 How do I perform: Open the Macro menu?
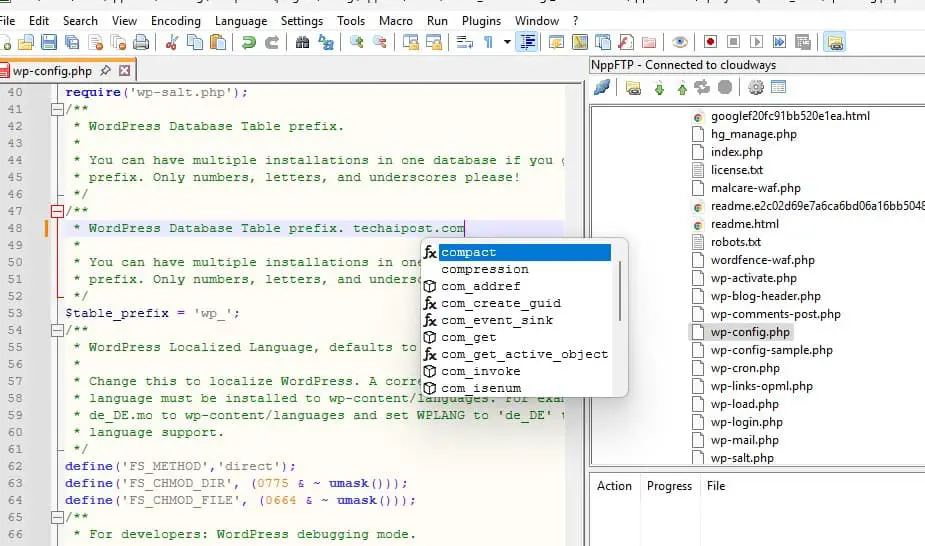click(396, 21)
